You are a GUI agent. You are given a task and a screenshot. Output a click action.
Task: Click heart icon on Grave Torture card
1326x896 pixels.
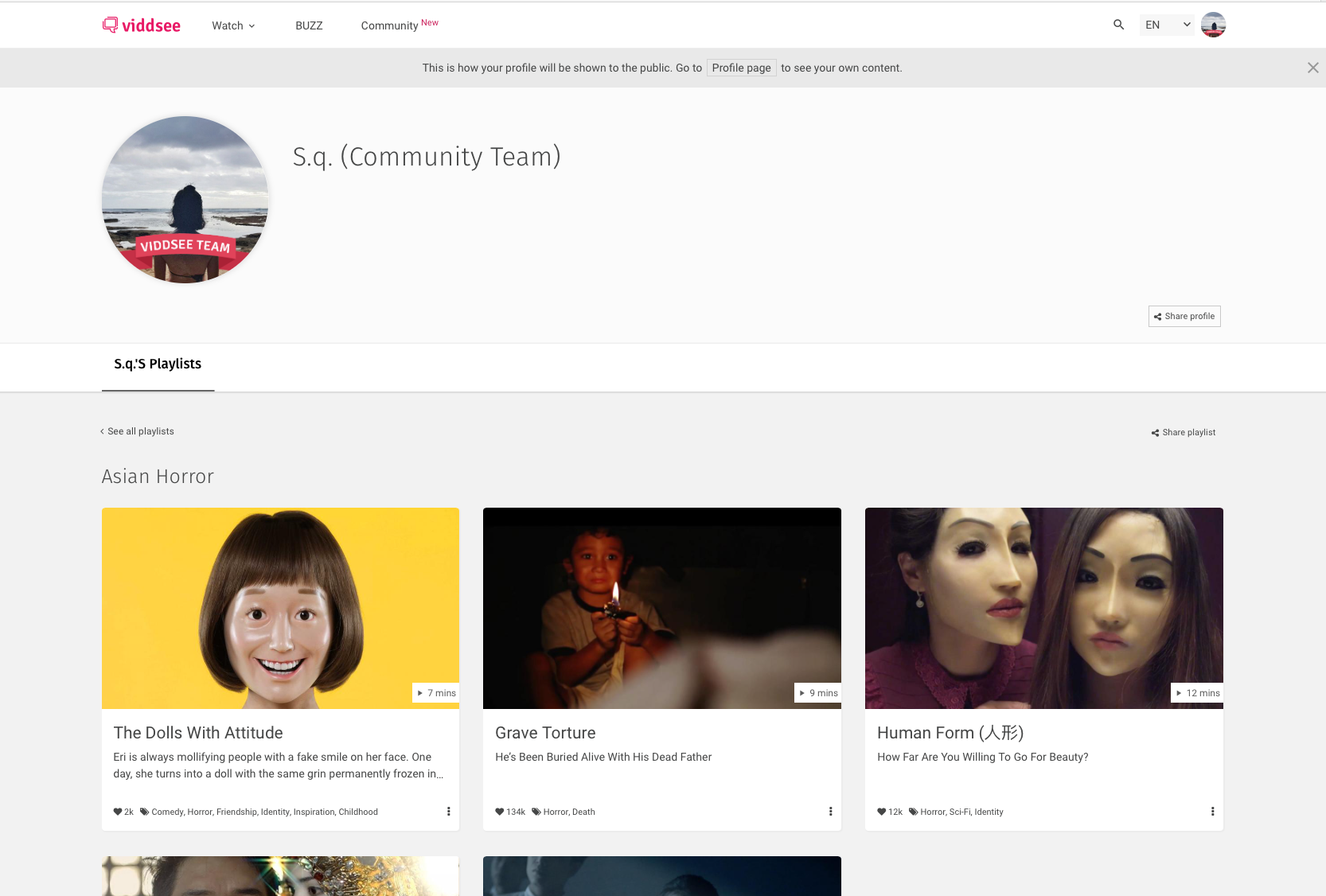(500, 812)
